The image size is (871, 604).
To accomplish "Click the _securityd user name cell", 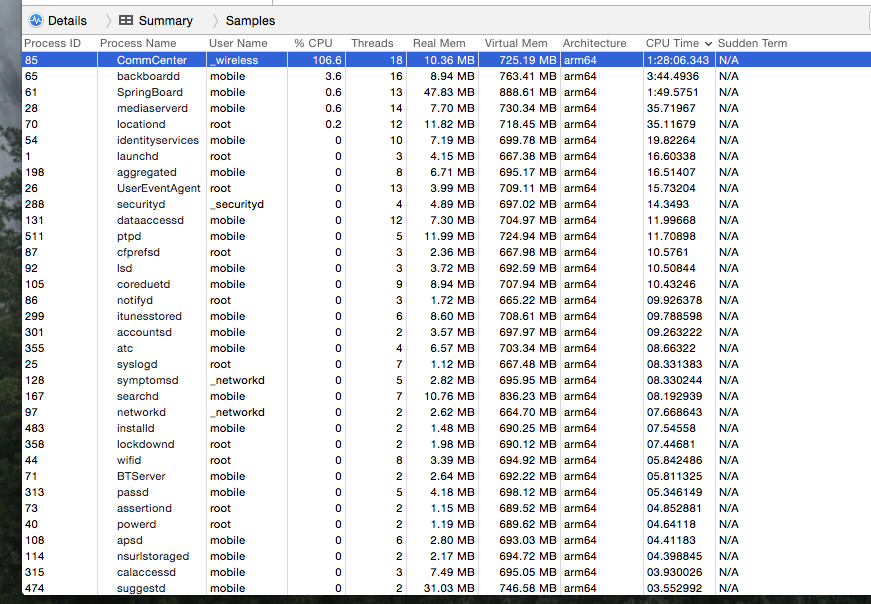I will tap(237, 204).
